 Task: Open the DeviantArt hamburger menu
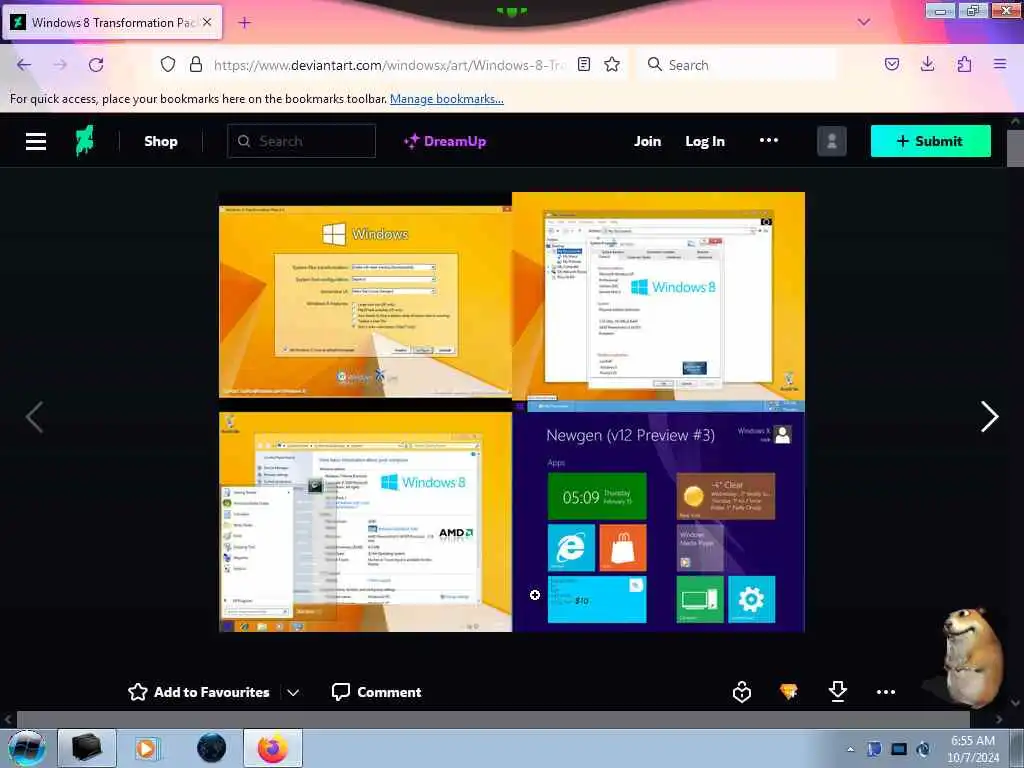(x=36, y=141)
